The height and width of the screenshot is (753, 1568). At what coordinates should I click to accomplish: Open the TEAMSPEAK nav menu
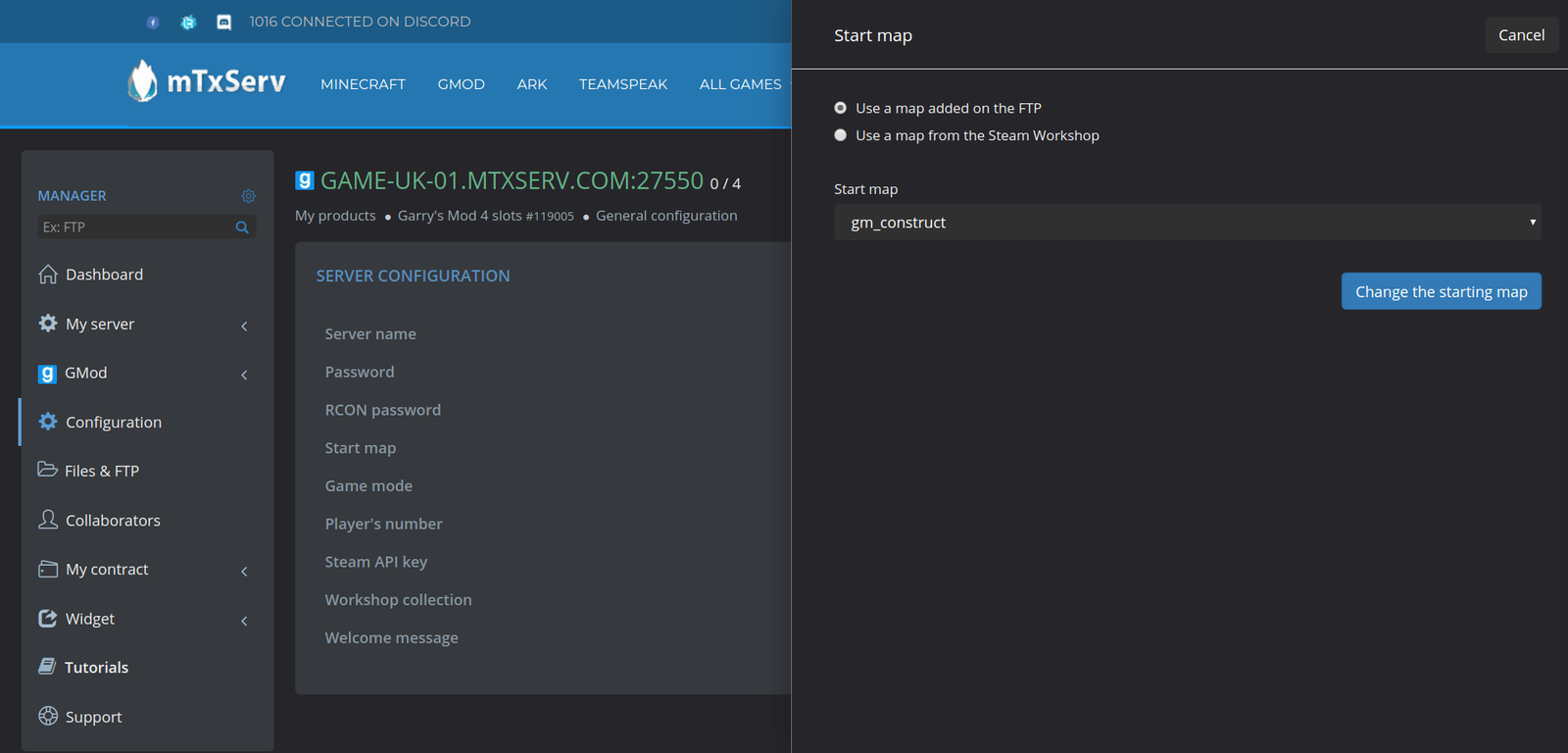tap(623, 84)
